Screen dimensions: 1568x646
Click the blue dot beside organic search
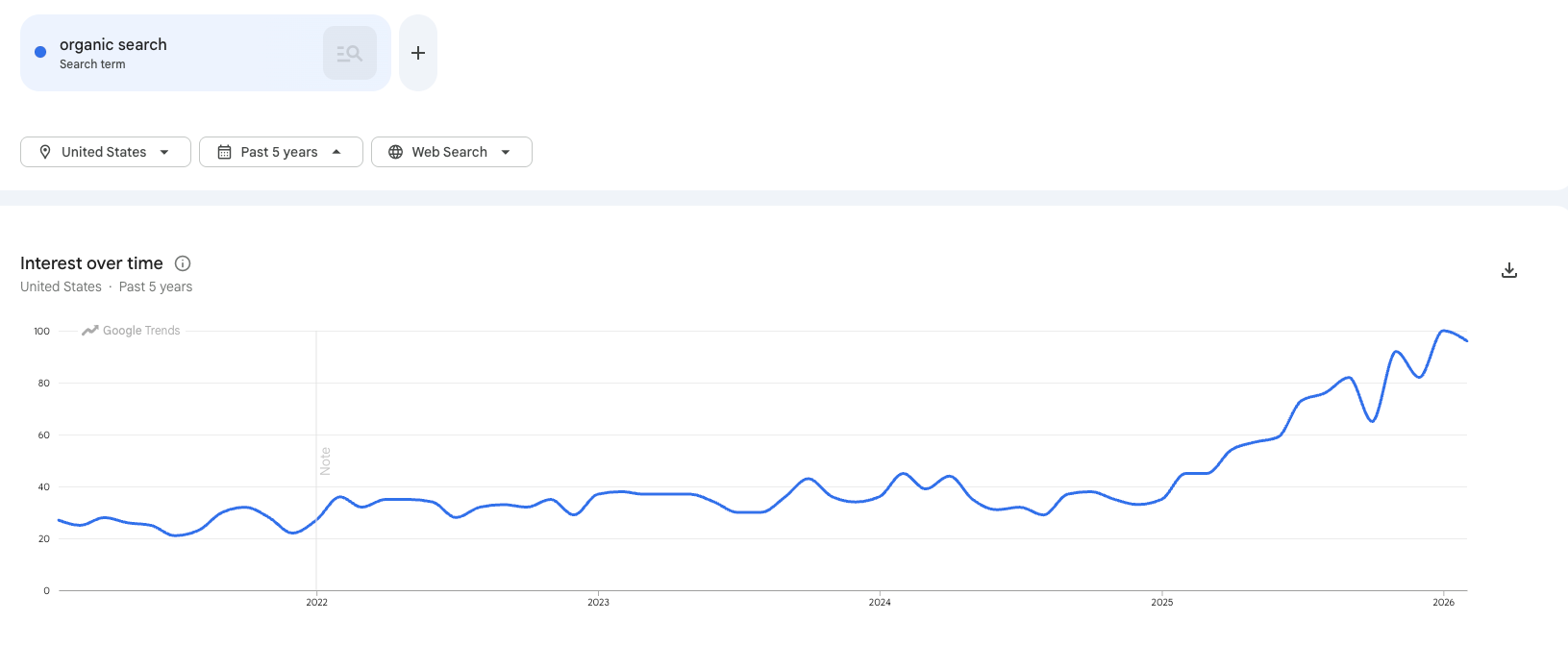point(40,52)
